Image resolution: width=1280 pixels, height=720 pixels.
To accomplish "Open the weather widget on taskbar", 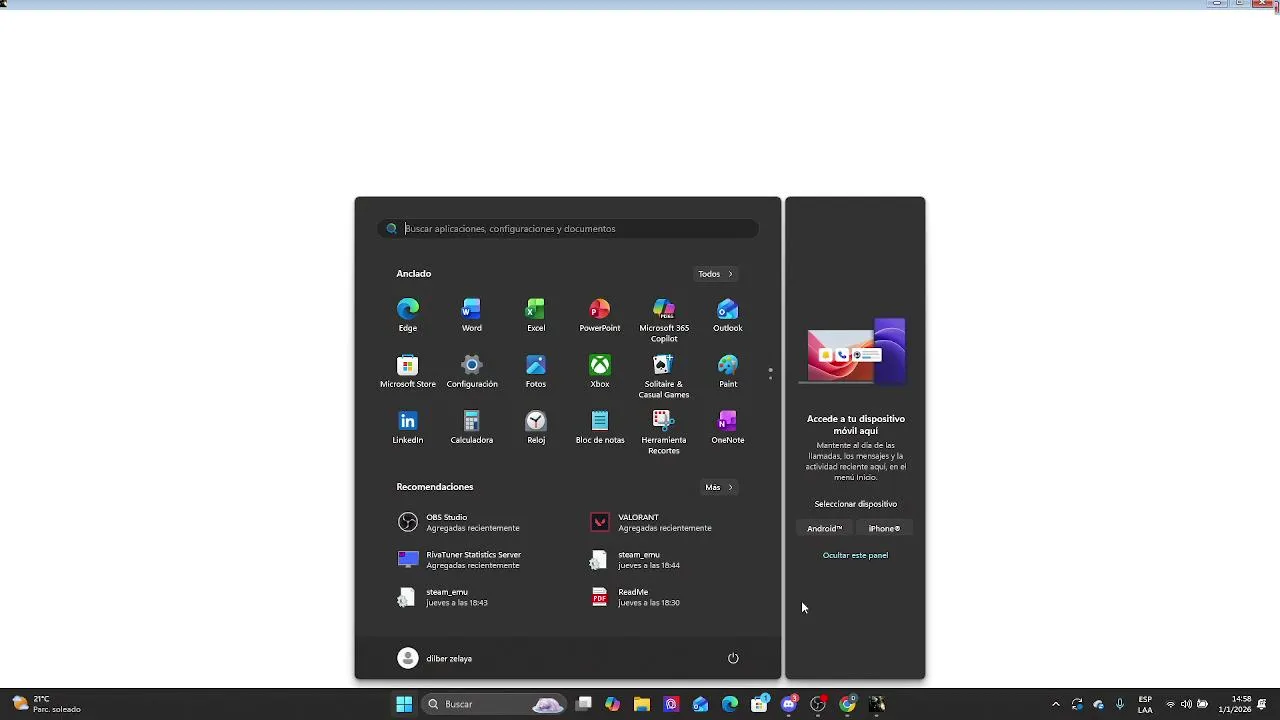I will point(46,704).
